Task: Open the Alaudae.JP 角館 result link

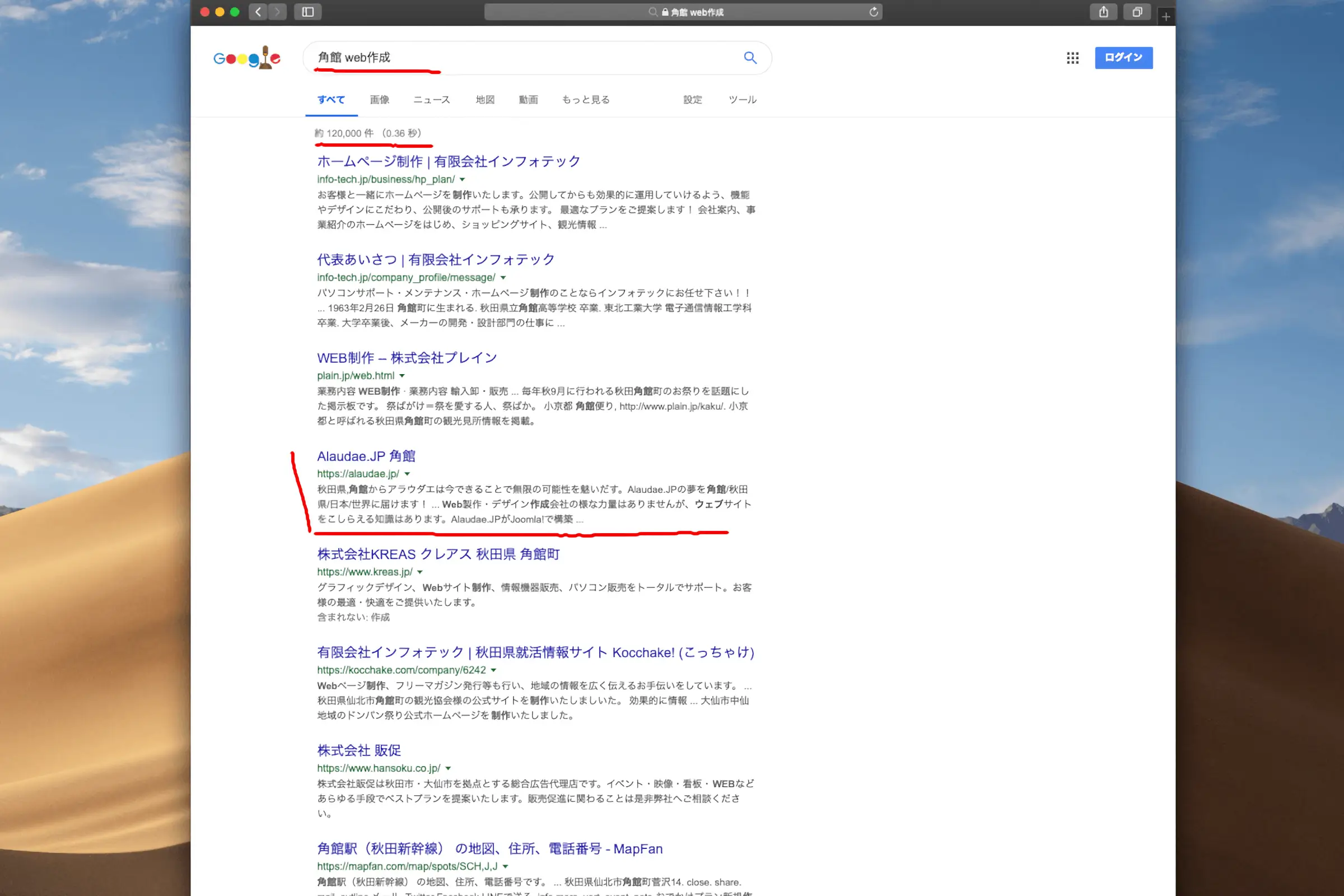Action: (x=366, y=456)
